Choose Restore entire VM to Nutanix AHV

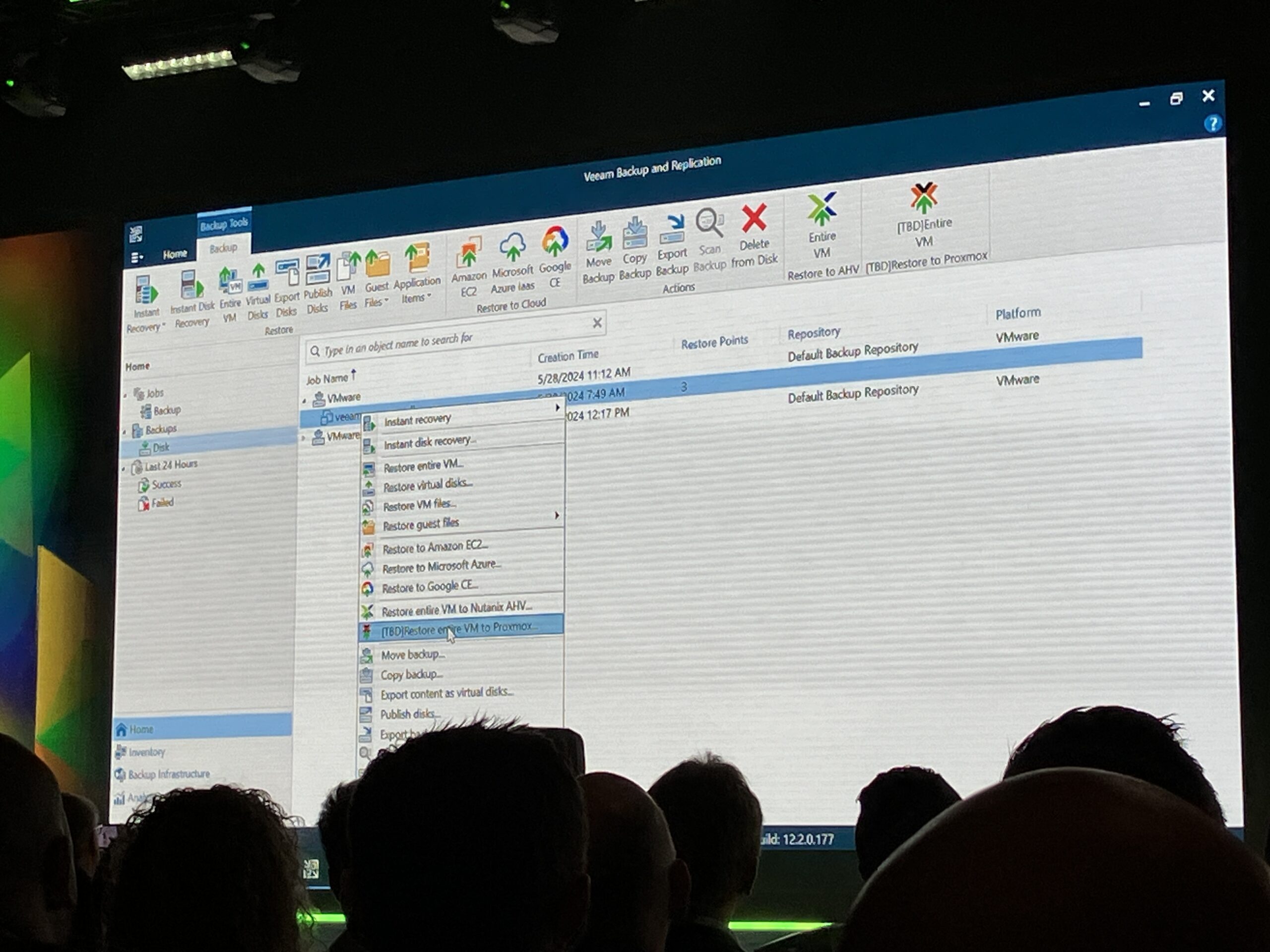pos(461,608)
